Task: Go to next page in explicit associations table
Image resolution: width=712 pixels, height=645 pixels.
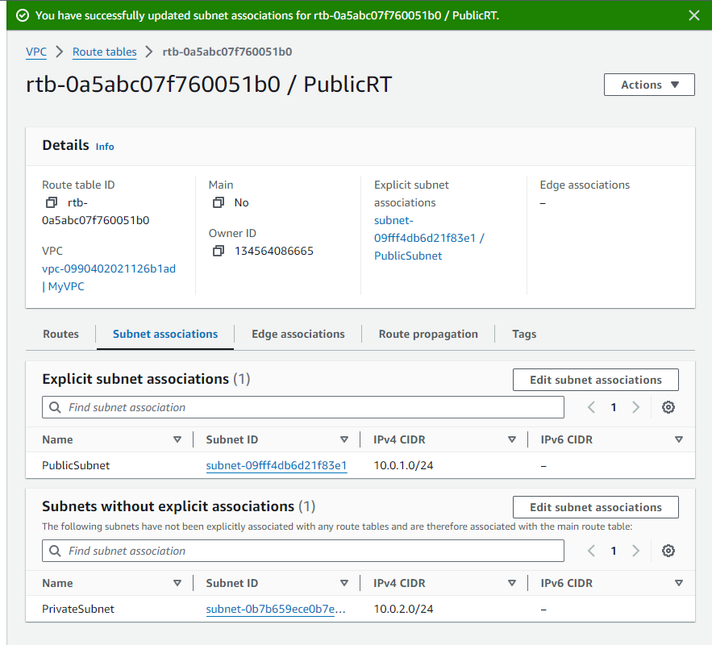Action: (636, 407)
